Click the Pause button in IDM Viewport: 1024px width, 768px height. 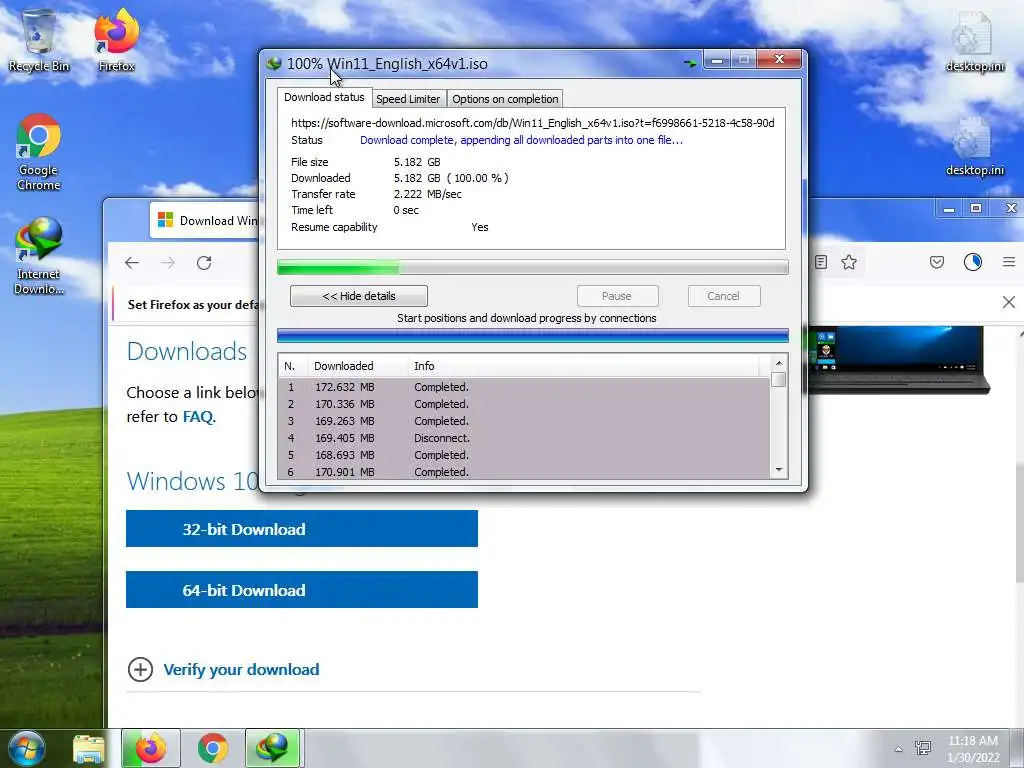coord(617,296)
